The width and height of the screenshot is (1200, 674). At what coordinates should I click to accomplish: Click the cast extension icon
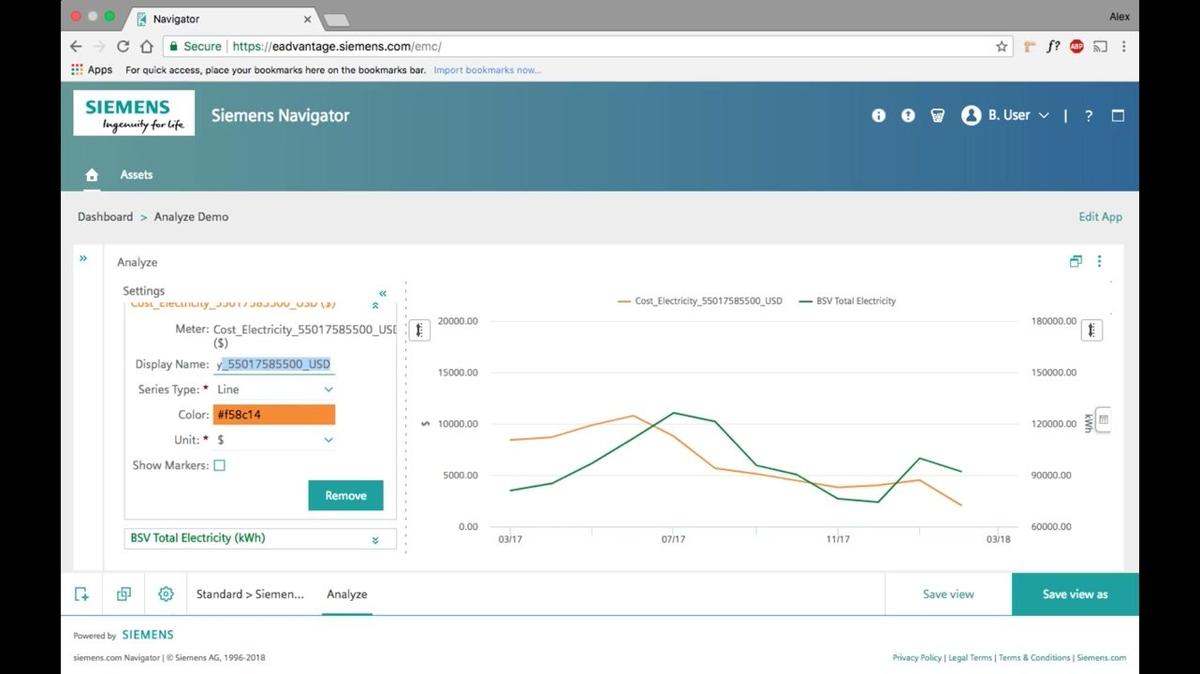tap(1100, 46)
